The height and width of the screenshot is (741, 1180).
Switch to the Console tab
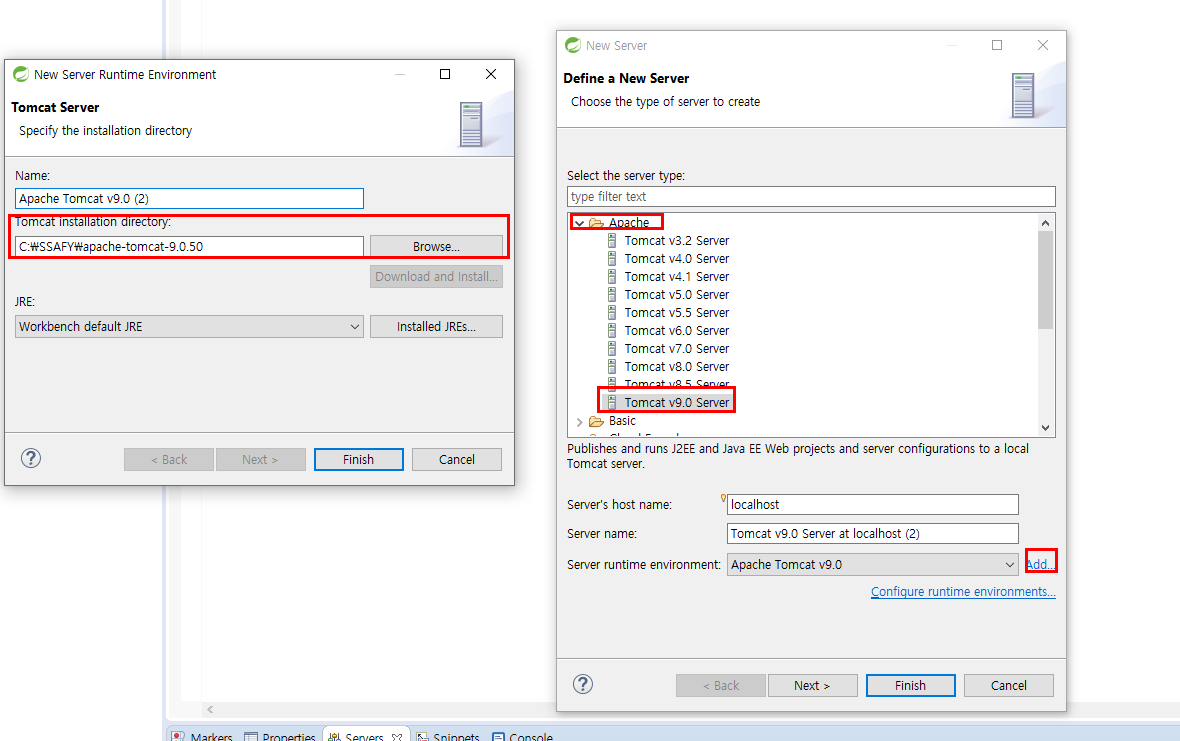pyautogui.click(x=523, y=736)
